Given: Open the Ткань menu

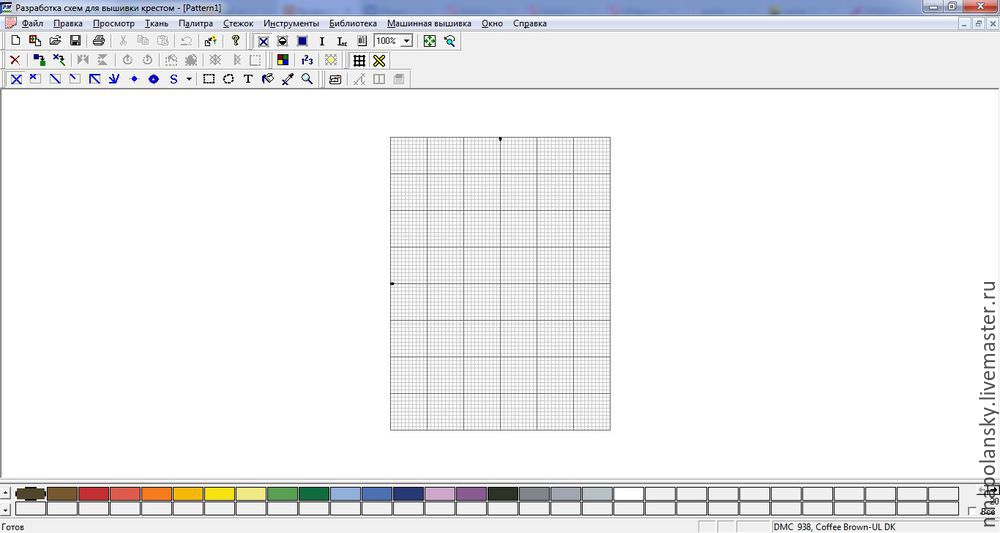Looking at the screenshot, I should click(x=156, y=24).
